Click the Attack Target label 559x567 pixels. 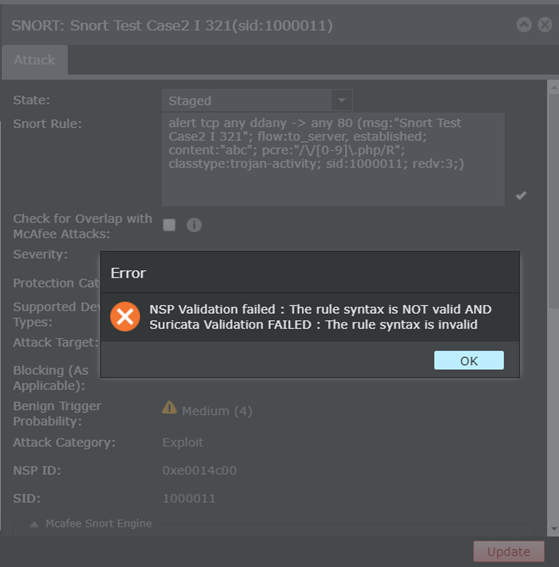tap(56, 342)
